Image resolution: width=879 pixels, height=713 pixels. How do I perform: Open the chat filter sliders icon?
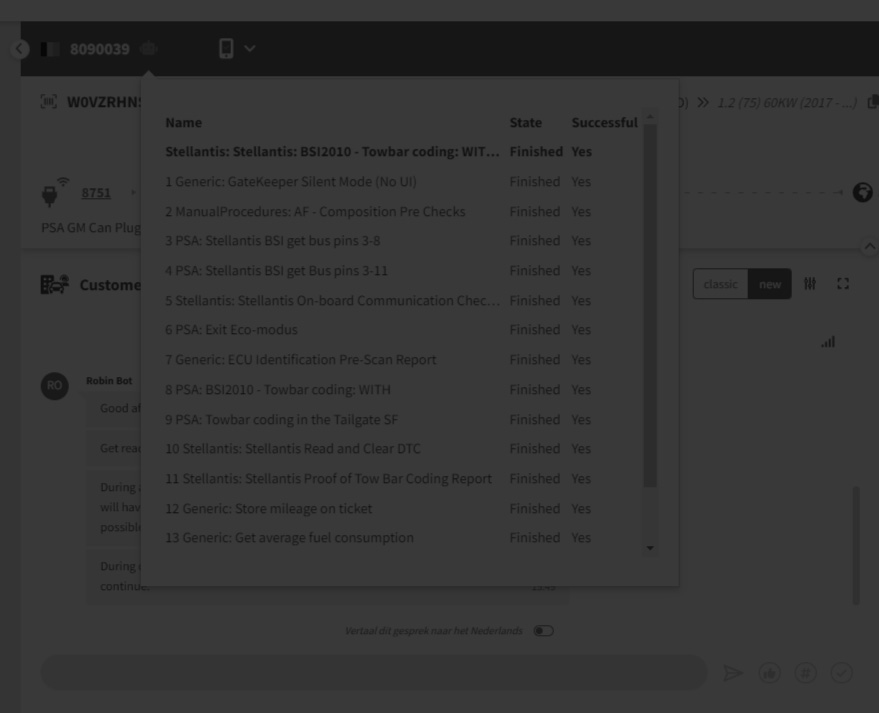pyautogui.click(x=810, y=284)
